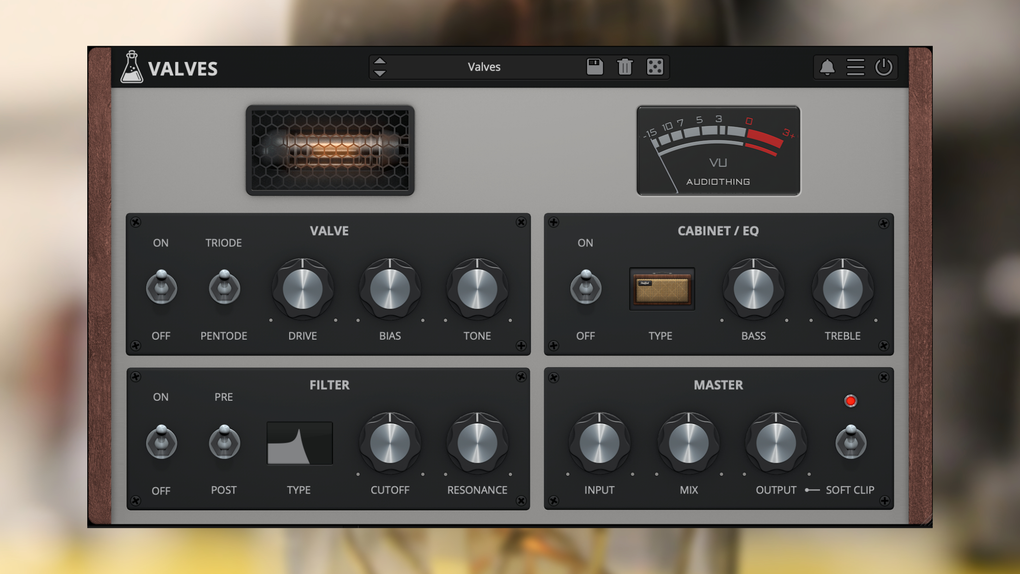Click the Bass knob

point(753,288)
